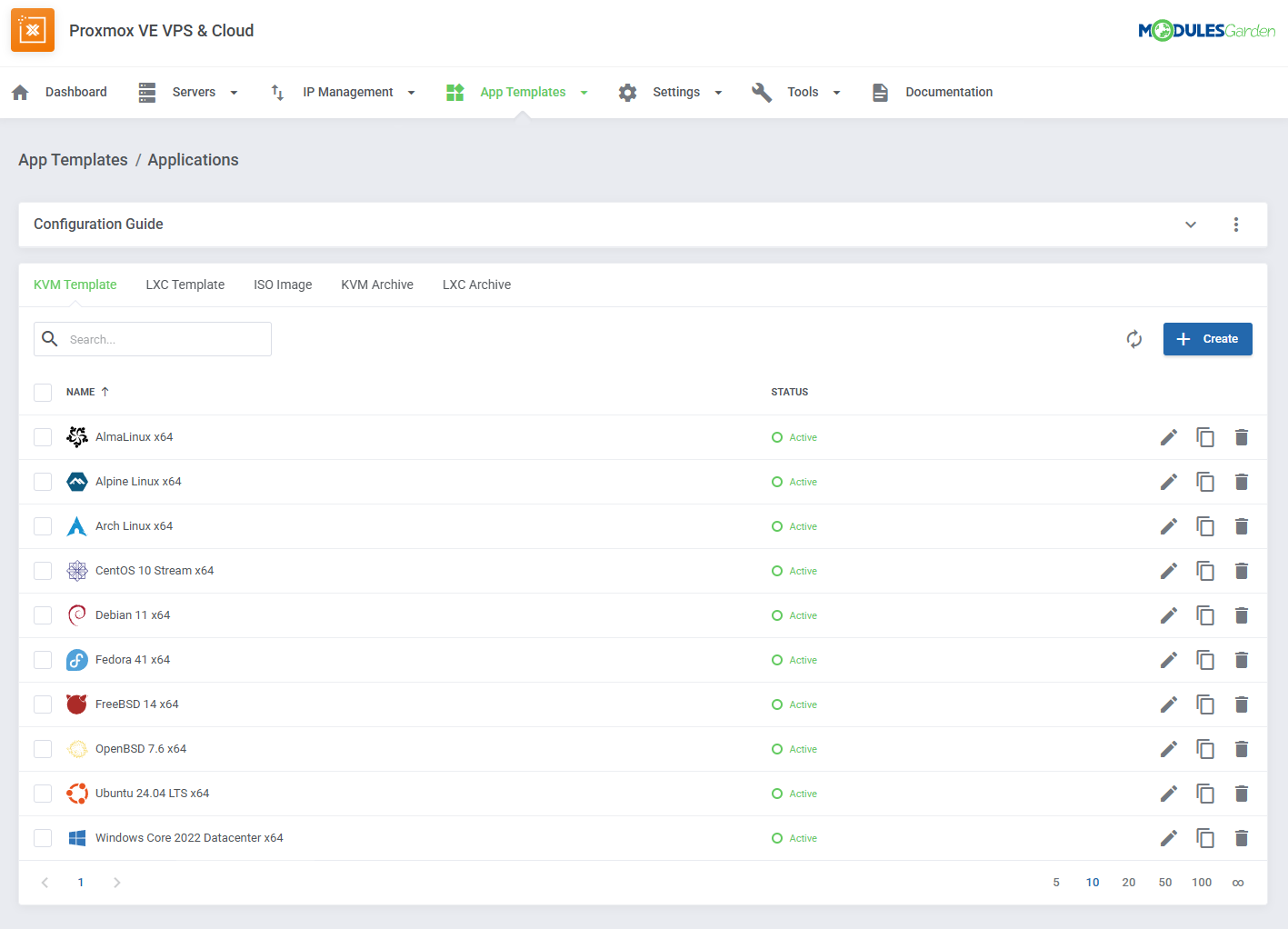Click the clone icon for Debian 11 x64
This screenshot has width=1288, height=929.
click(1205, 615)
